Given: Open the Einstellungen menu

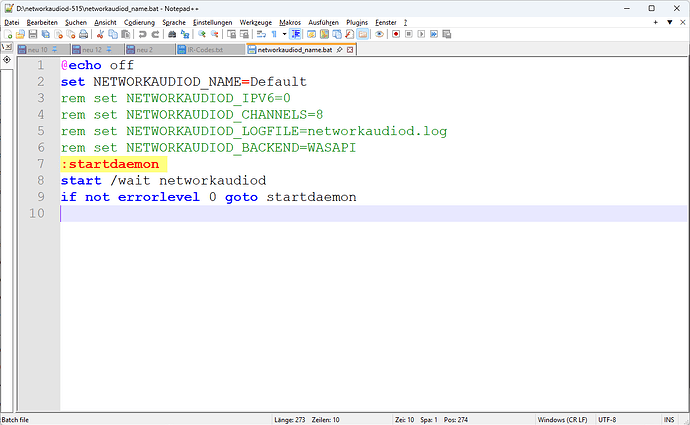Looking at the screenshot, I should 212,21.
